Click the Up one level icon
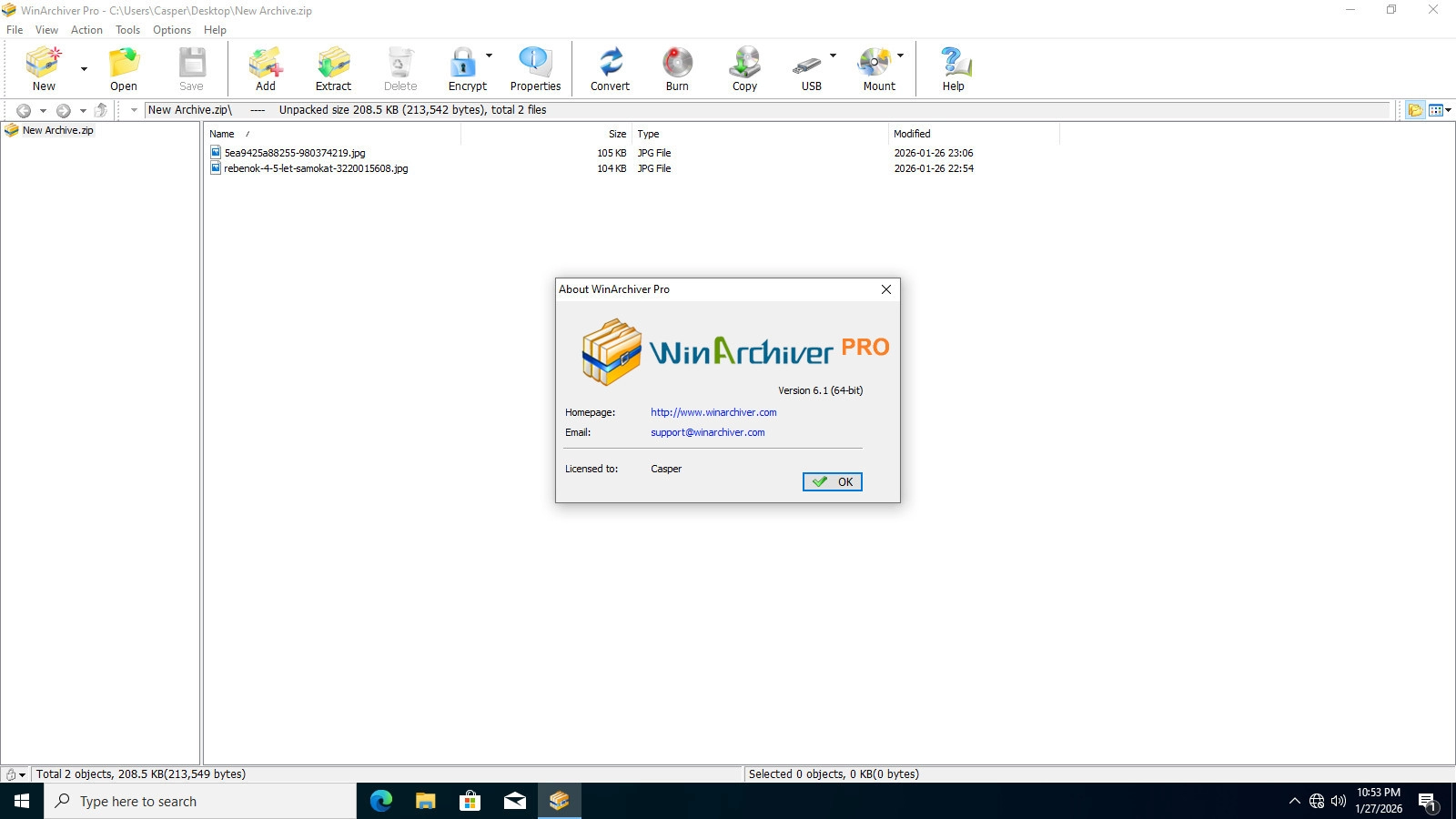Viewport: 1456px width, 819px height. (101, 110)
